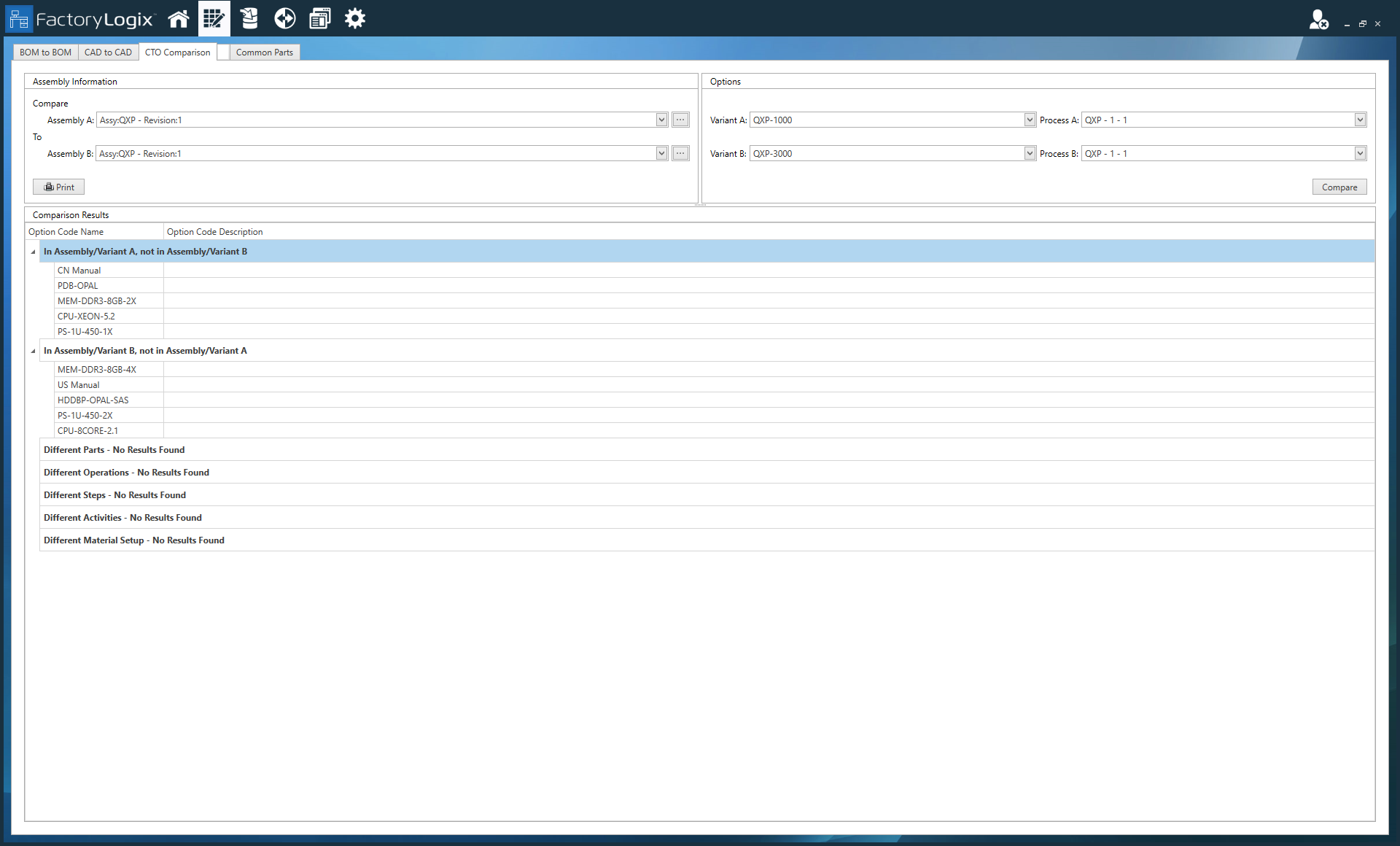Select the Product Definitions grid editor icon
This screenshot has width=1400, height=846.
click(214, 18)
